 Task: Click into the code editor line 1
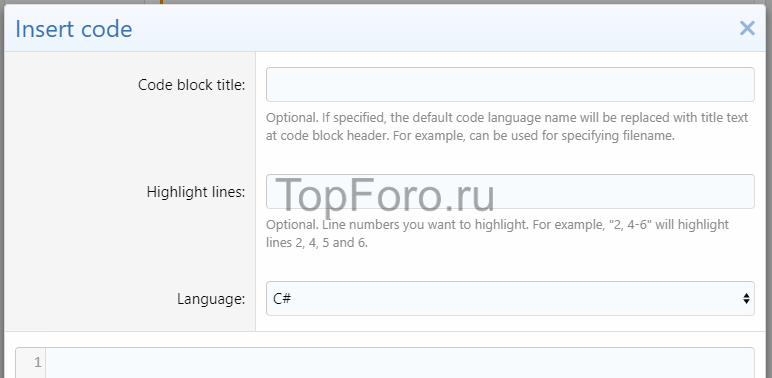click(400, 363)
